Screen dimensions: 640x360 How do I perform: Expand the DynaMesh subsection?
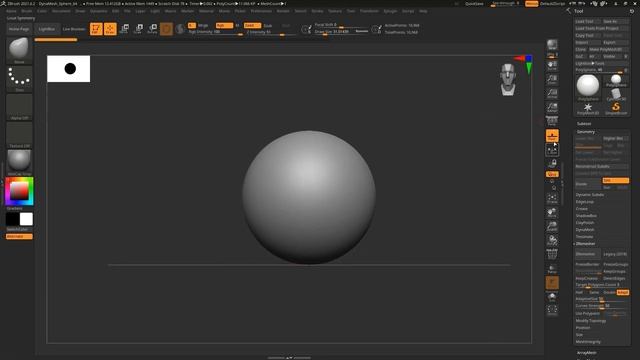[x=585, y=230]
